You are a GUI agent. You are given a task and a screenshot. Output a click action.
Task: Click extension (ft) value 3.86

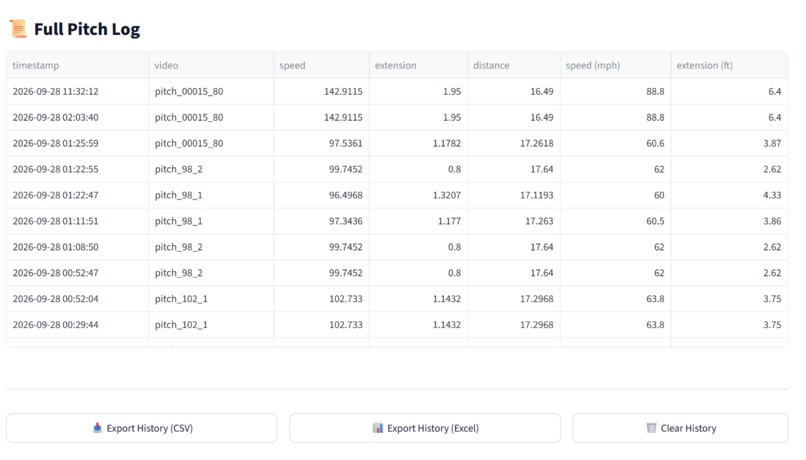772,221
